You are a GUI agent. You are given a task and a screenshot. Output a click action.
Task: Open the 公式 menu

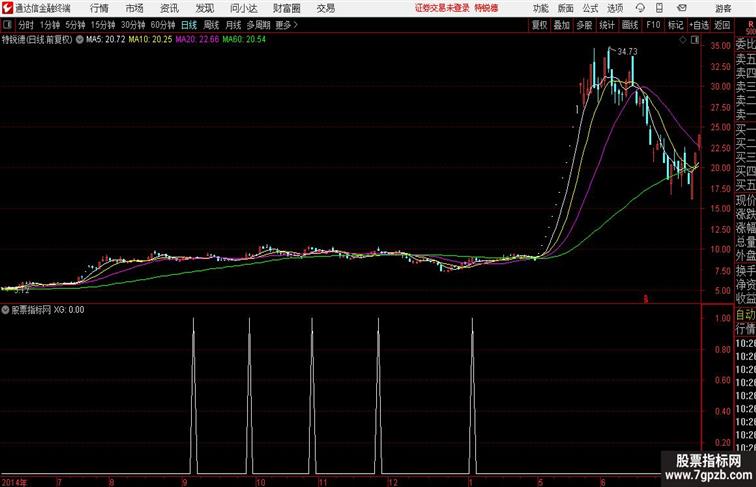[590, 8]
